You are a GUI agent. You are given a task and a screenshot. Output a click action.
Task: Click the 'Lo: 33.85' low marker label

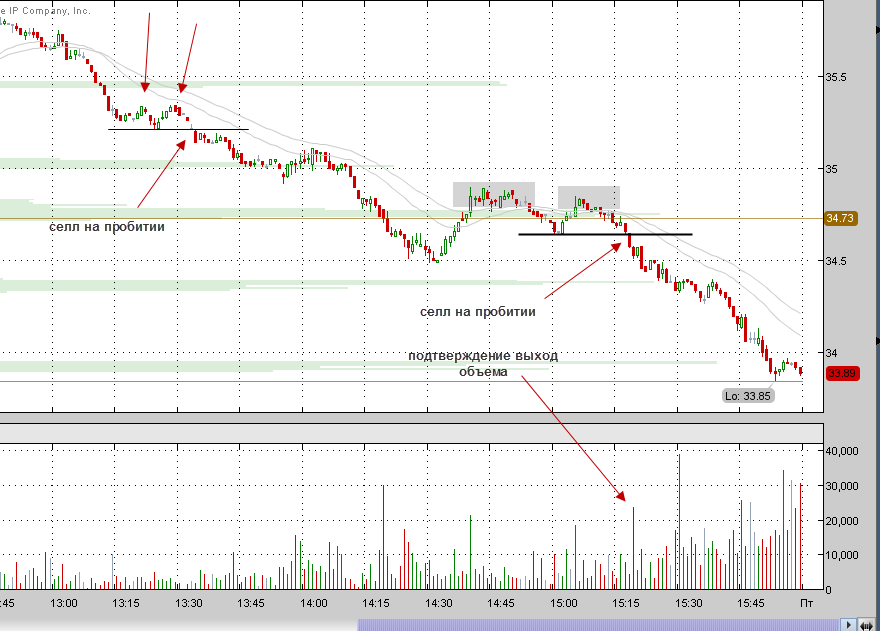coord(748,396)
